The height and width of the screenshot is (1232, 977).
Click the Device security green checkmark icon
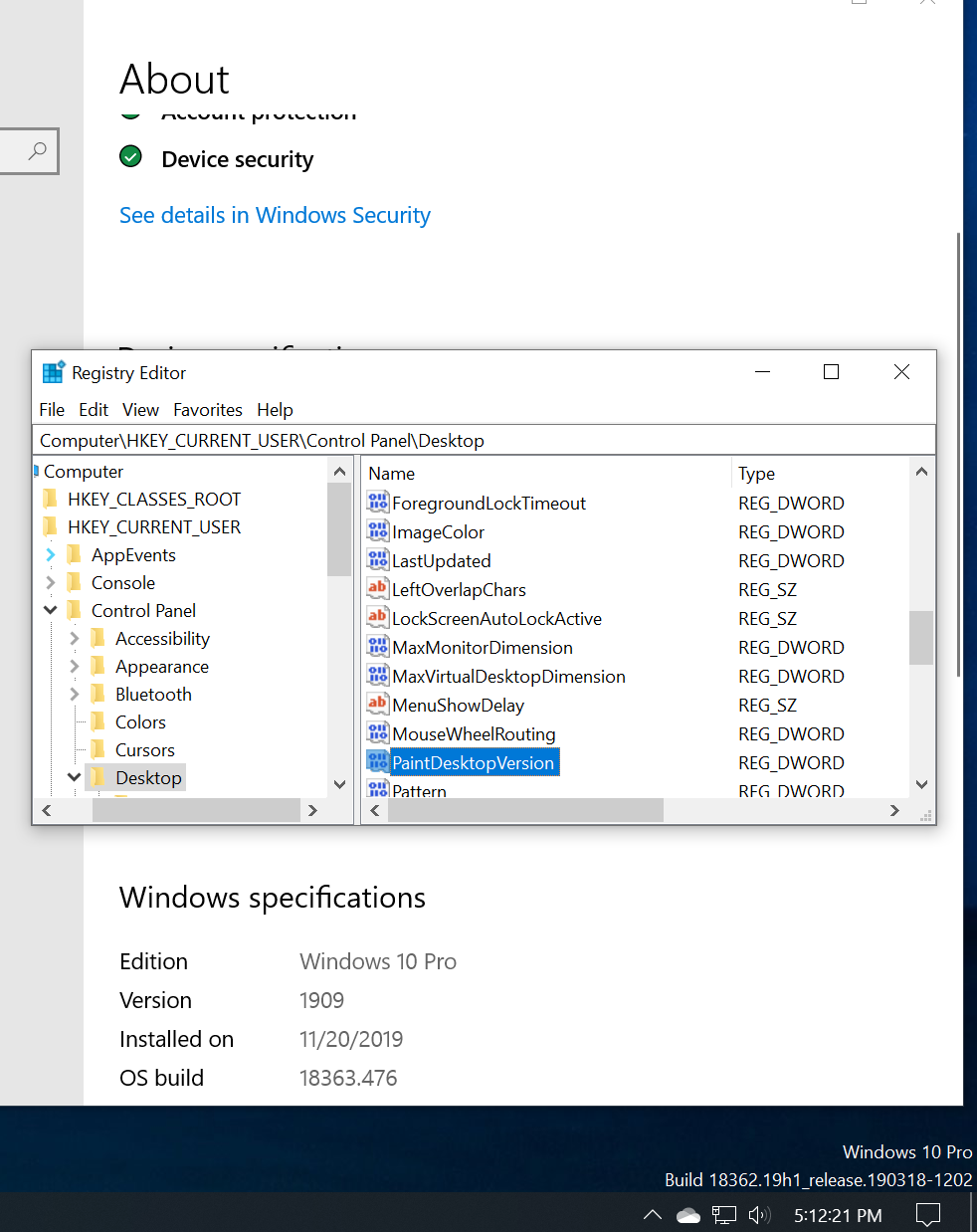pyautogui.click(x=130, y=156)
